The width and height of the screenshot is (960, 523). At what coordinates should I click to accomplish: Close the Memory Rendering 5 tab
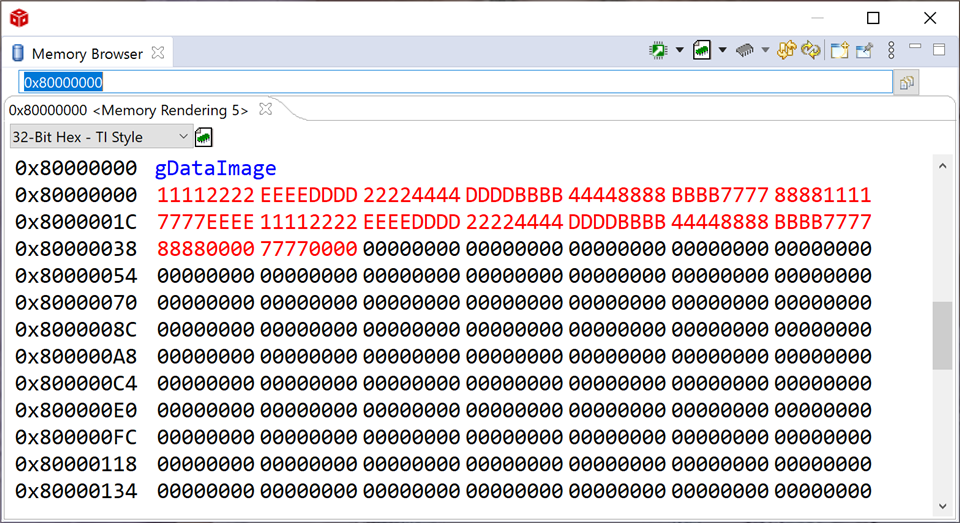[x=265, y=109]
